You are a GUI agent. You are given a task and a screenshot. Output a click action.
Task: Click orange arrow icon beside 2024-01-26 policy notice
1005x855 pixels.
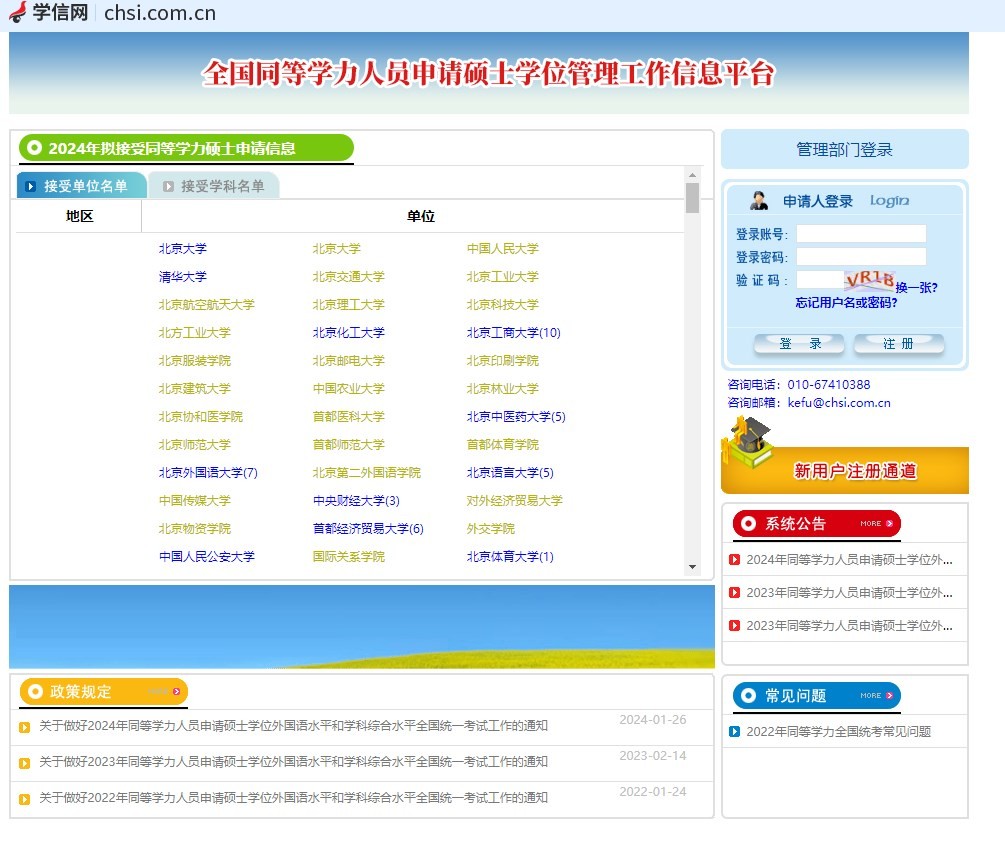24,727
